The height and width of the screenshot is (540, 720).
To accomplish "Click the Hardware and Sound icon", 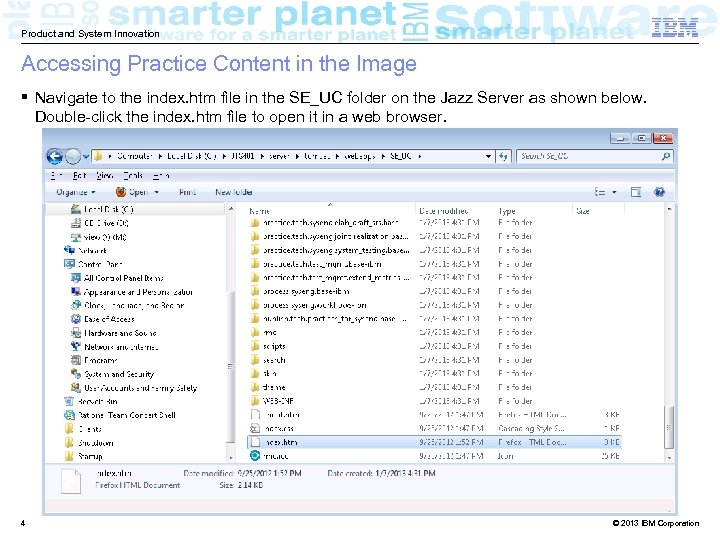I will (76, 332).
